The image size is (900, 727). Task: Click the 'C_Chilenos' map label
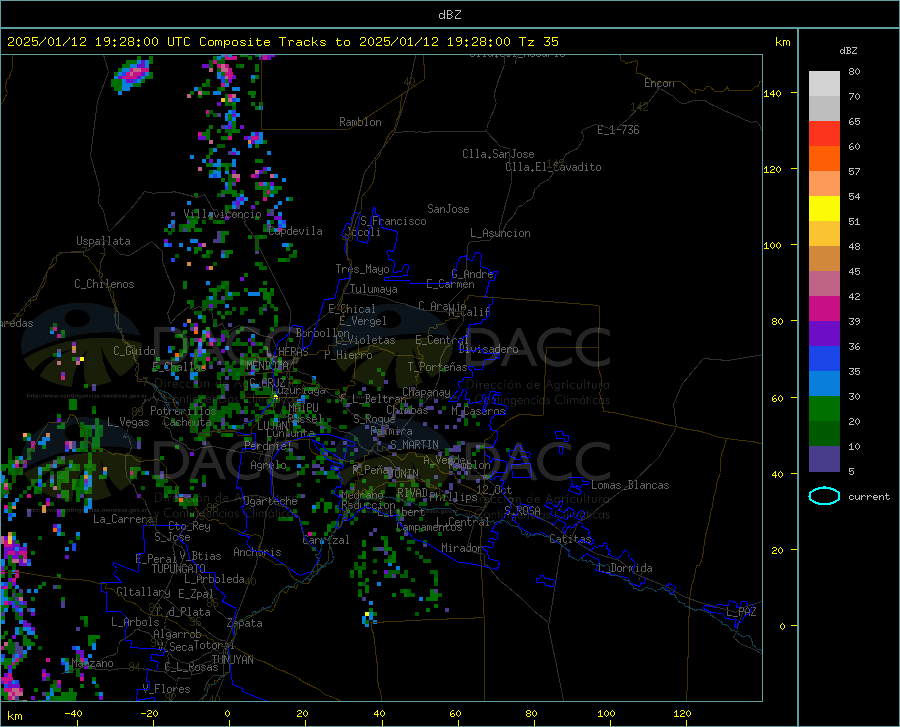tap(104, 284)
